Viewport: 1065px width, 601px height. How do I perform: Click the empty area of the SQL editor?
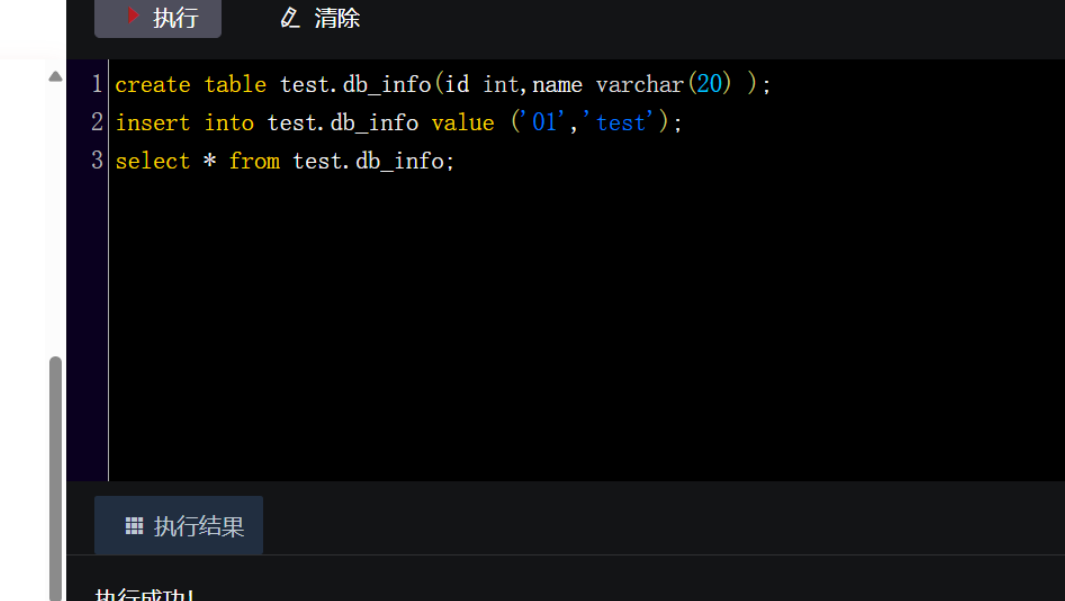point(580,330)
